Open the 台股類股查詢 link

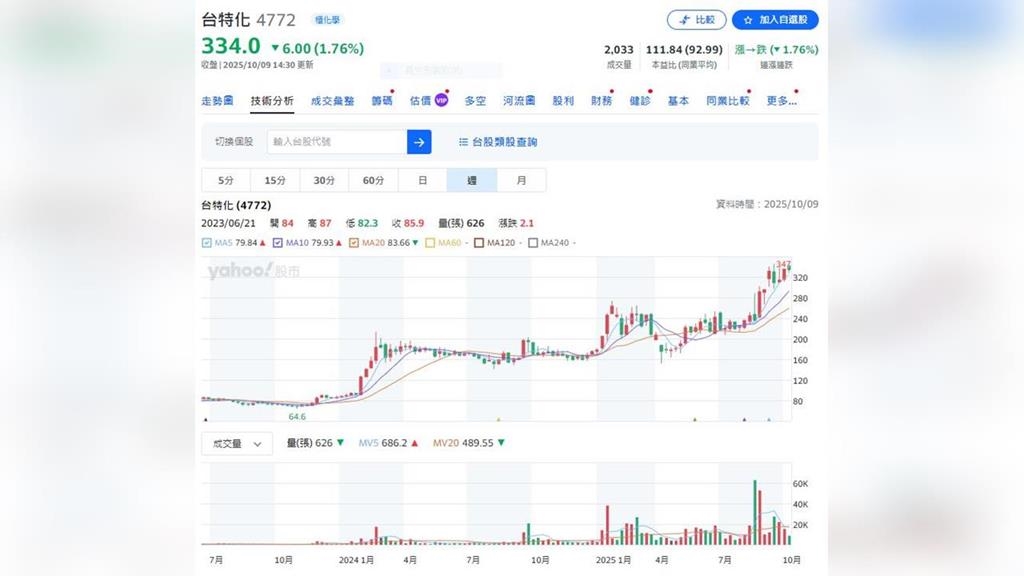(504, 142)
